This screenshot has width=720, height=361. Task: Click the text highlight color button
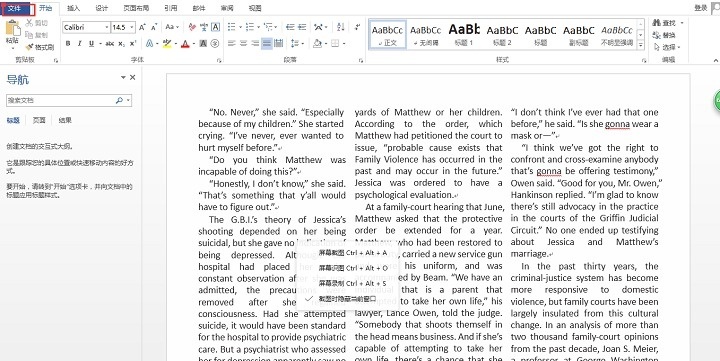coord(167,44)
